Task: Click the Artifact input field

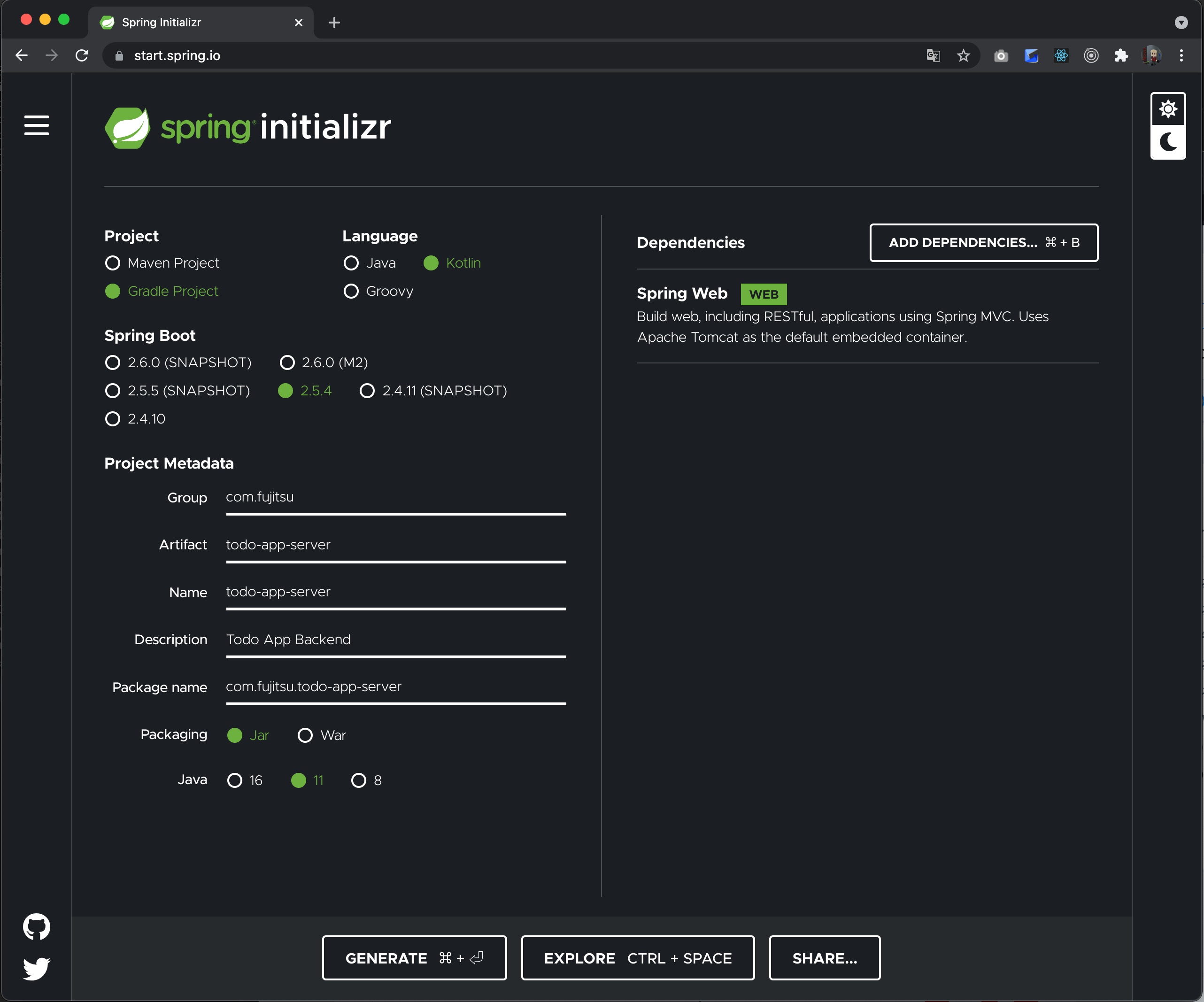Action: pyautogui.click(x=396, y=545)
